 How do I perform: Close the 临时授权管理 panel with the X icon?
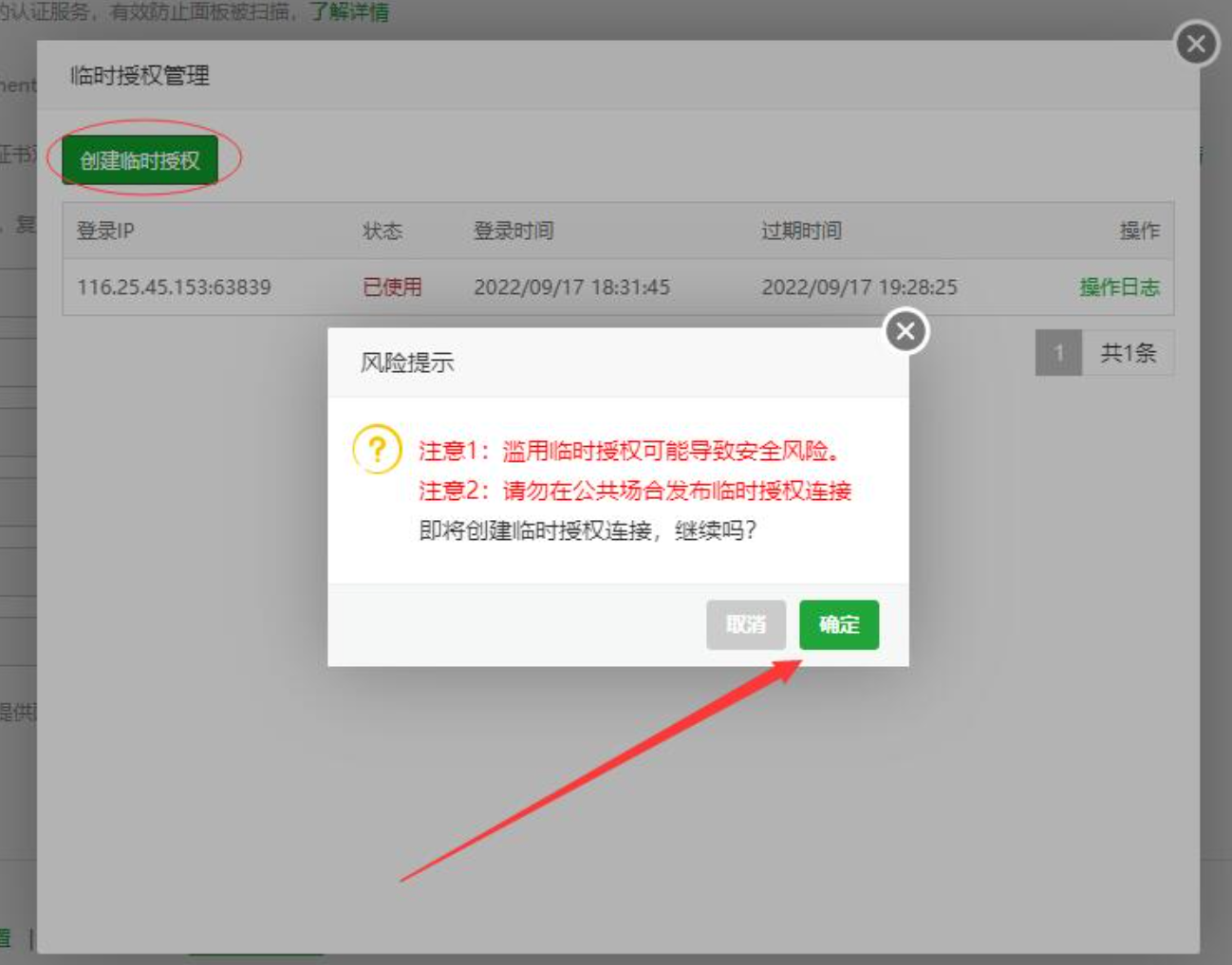pyautogui.click(x=1196, y=44)
